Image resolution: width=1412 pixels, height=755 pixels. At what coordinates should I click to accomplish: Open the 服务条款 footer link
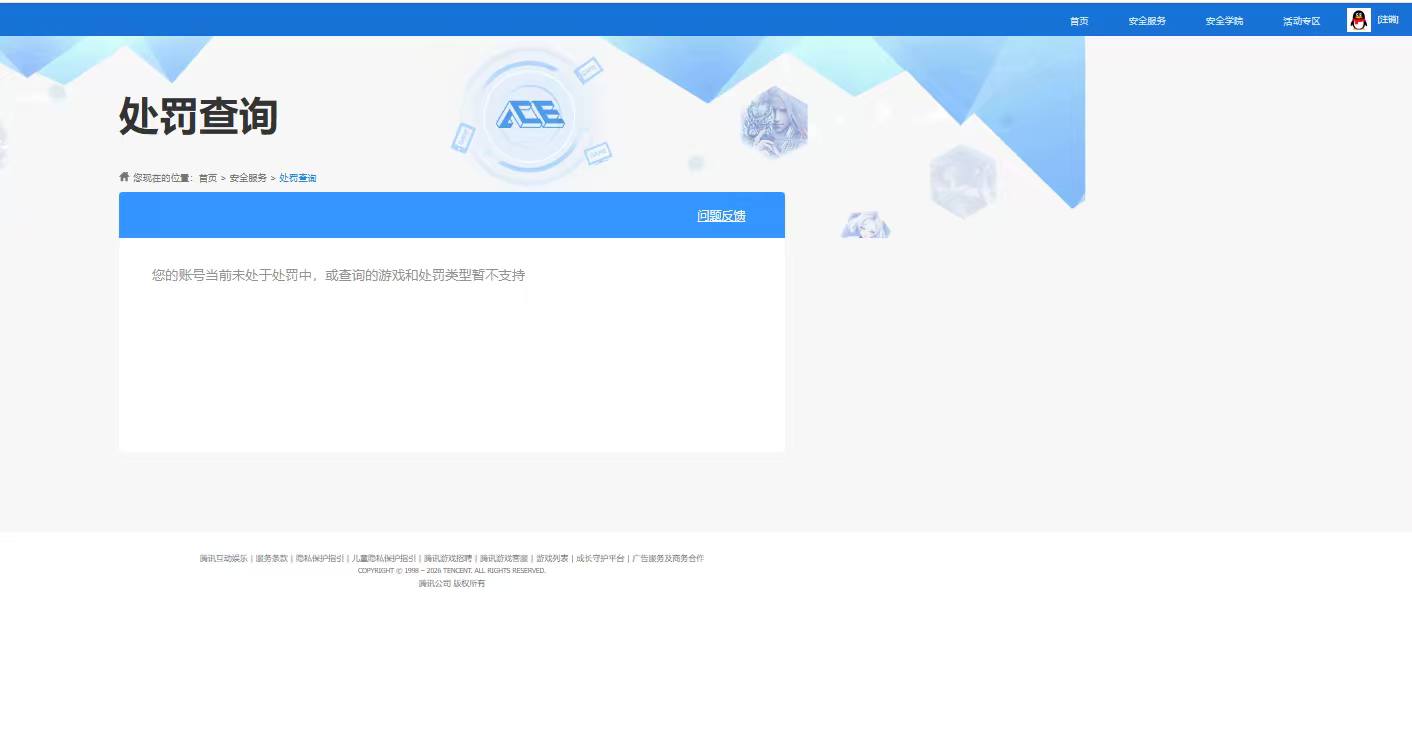pos(271,558)
